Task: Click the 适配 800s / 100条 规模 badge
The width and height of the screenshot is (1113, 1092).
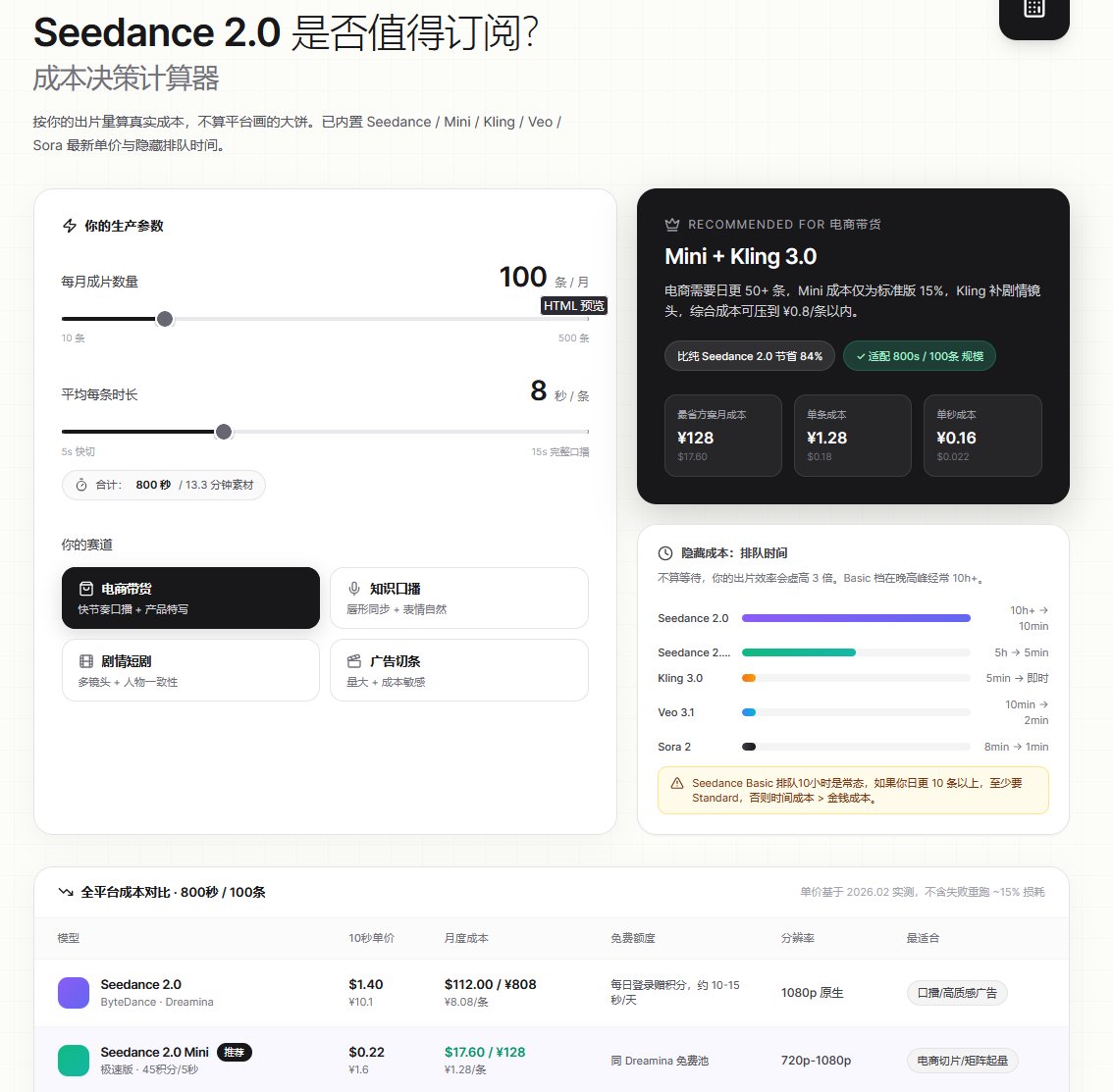Action: pyautogui.click(x=920, y=356)
